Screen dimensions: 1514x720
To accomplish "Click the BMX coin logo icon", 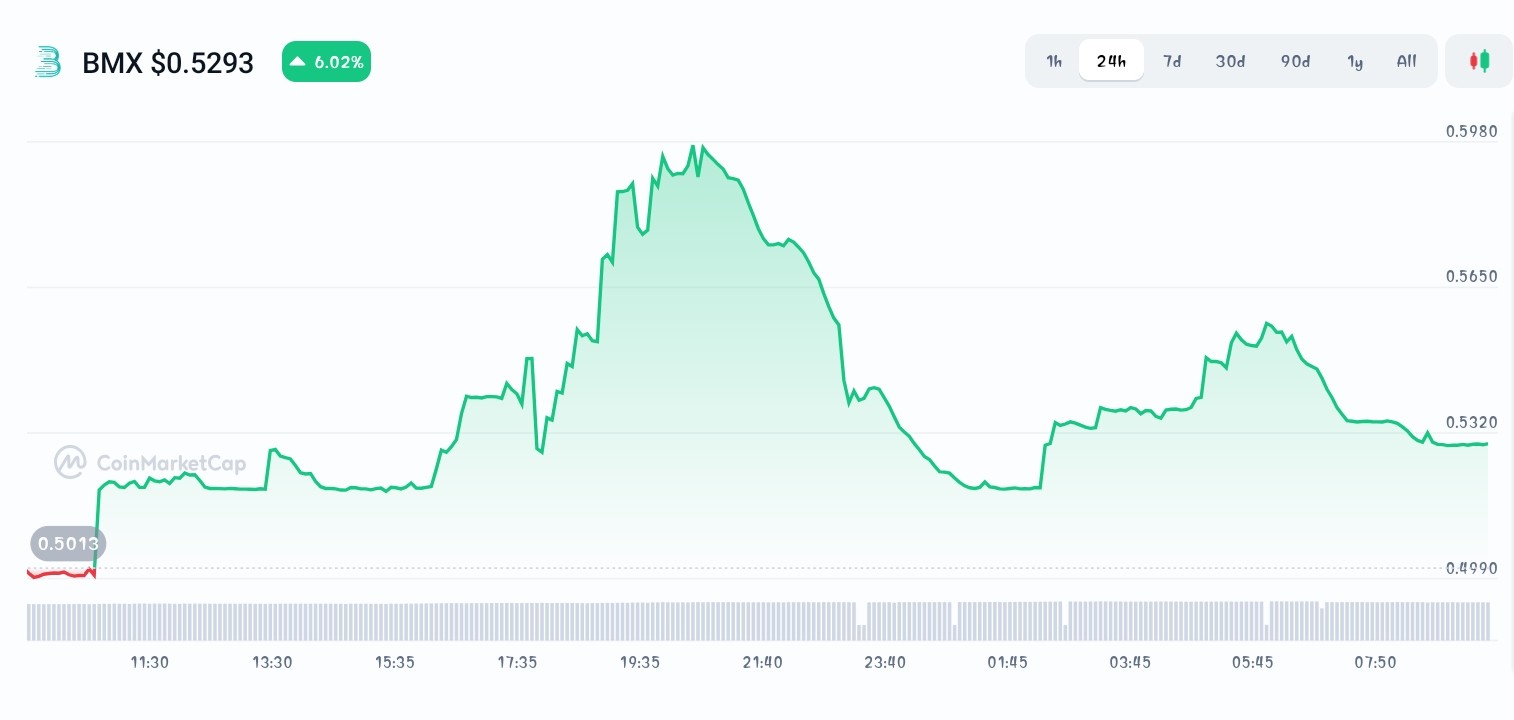I will [47, 62].
